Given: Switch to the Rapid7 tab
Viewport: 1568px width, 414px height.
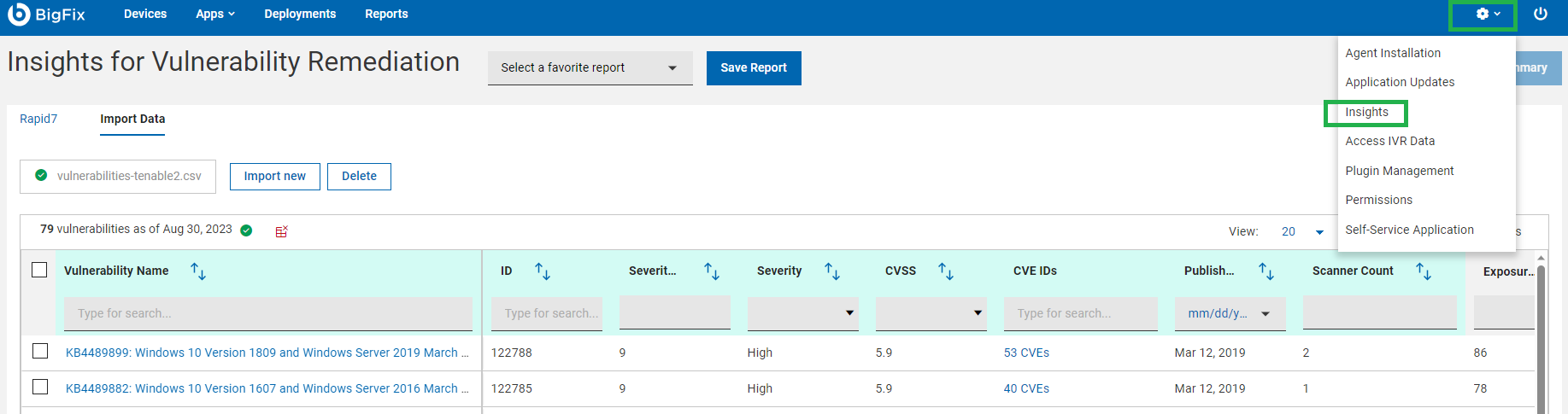Looking at the screenshot, I should pos(38,119).
